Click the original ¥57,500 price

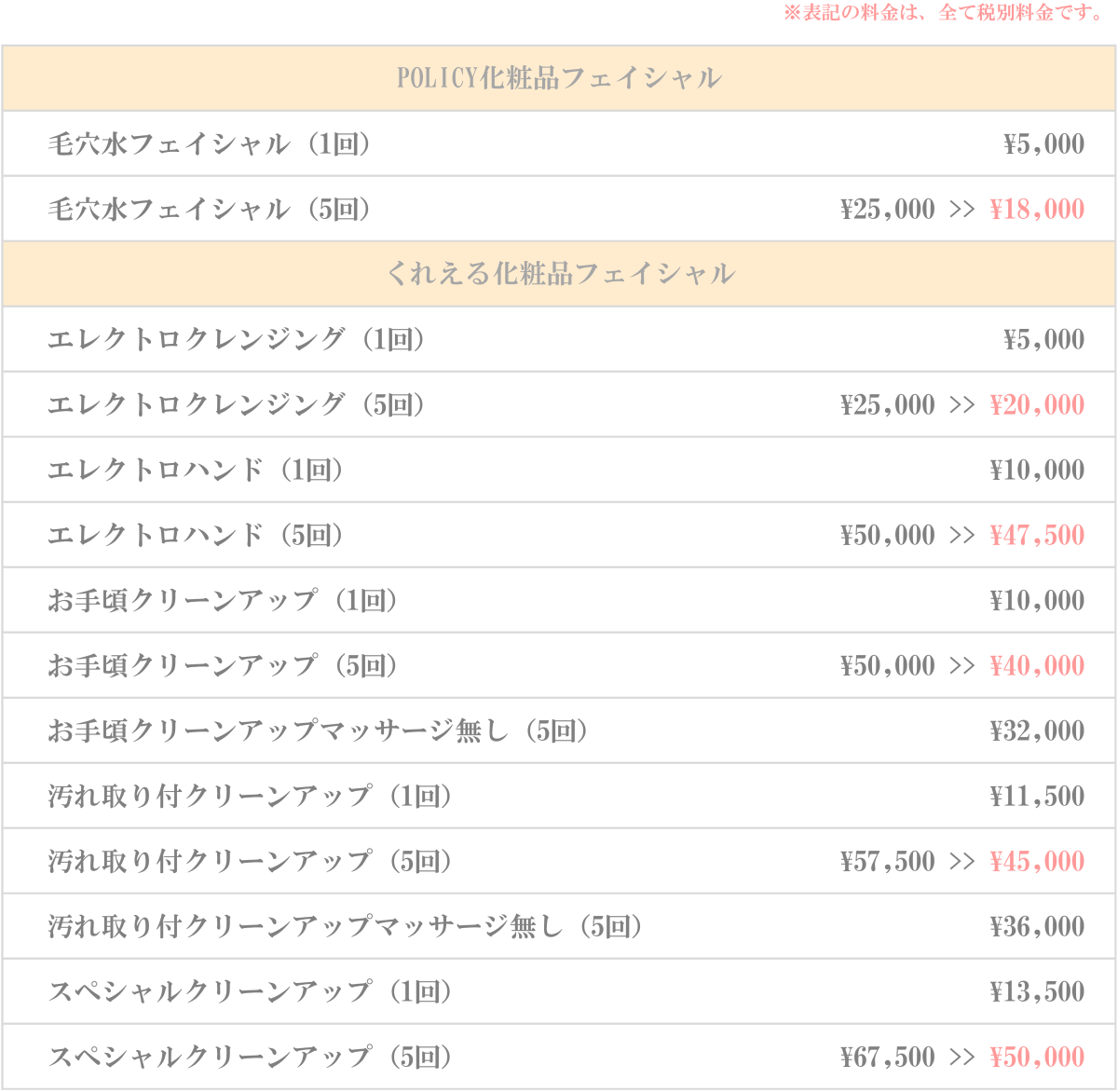(887, 862)
